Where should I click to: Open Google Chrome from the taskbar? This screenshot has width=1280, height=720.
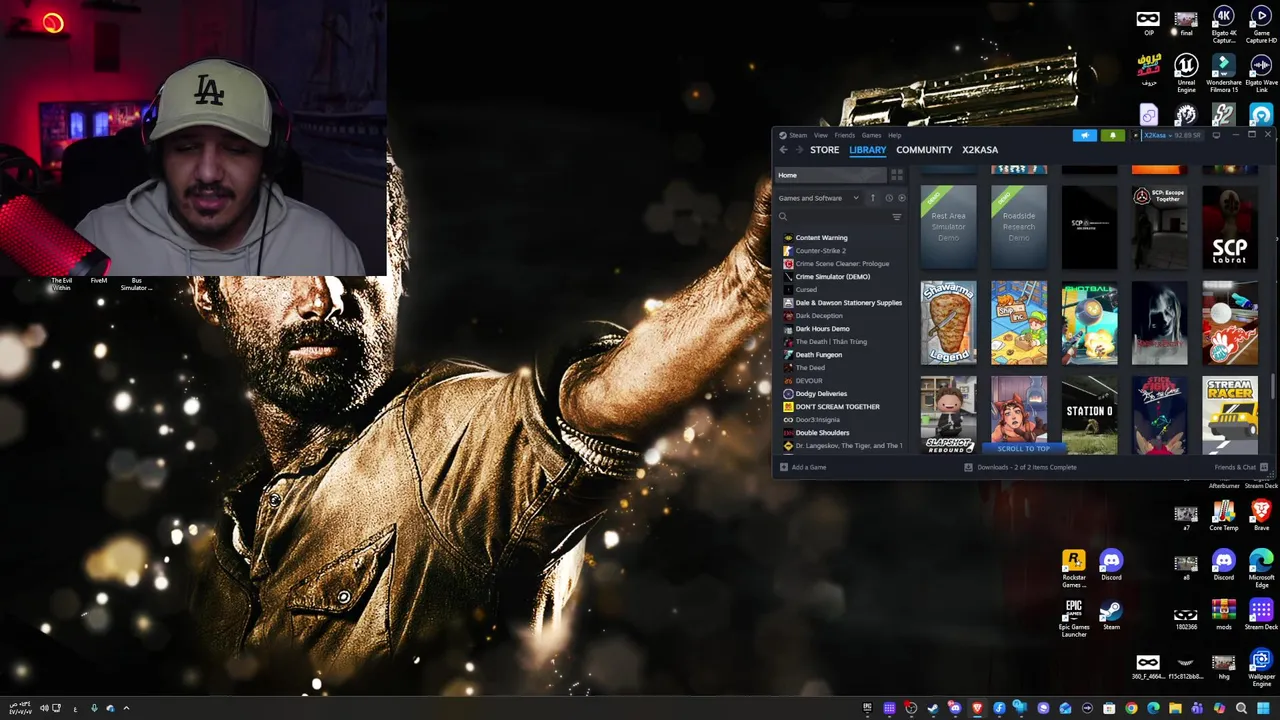tap(1131, 708)
